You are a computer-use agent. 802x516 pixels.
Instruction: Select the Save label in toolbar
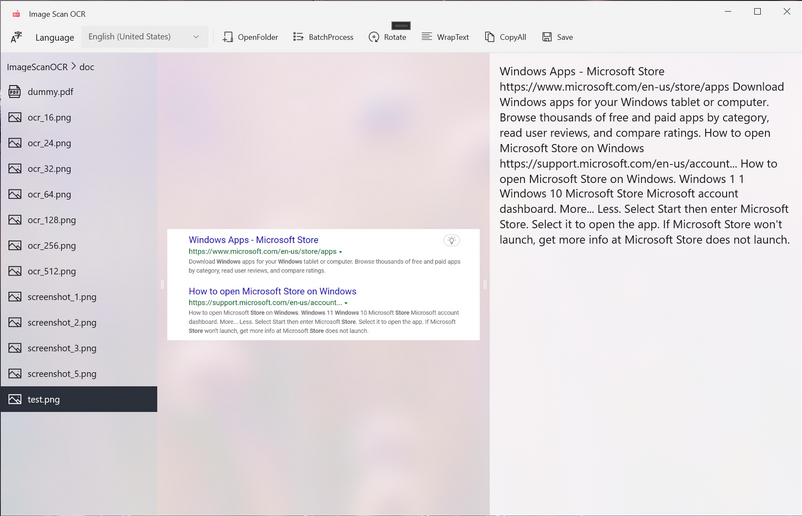(565, 37)
